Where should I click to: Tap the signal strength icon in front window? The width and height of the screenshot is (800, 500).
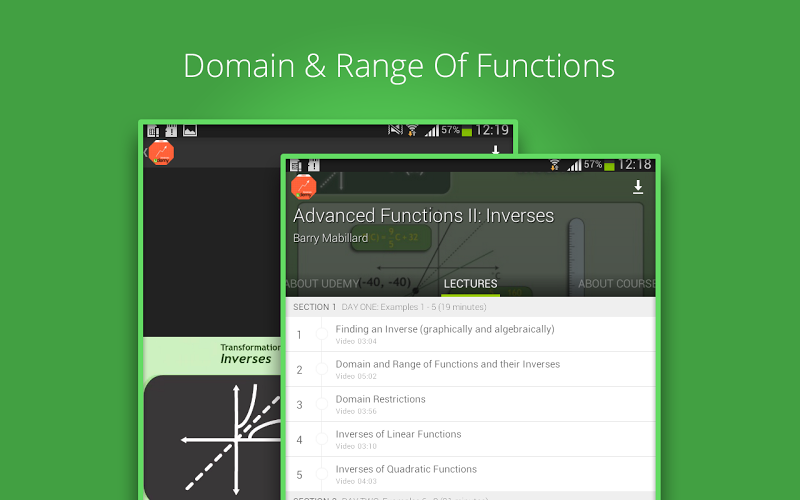click(574, 165)
